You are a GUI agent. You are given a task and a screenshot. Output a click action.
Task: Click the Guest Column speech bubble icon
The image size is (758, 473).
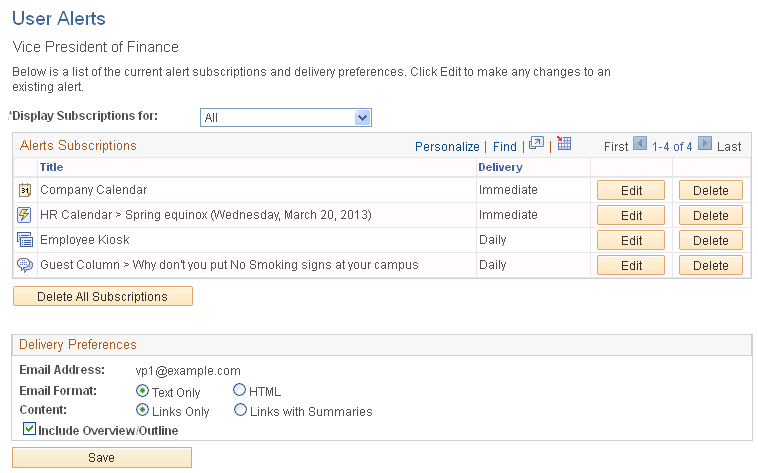pos(25,265)
